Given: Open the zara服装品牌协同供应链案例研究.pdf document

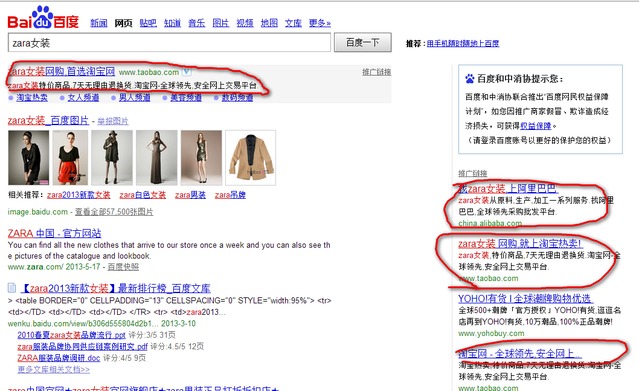Looking at the screenshot, I should coord(82,347).
